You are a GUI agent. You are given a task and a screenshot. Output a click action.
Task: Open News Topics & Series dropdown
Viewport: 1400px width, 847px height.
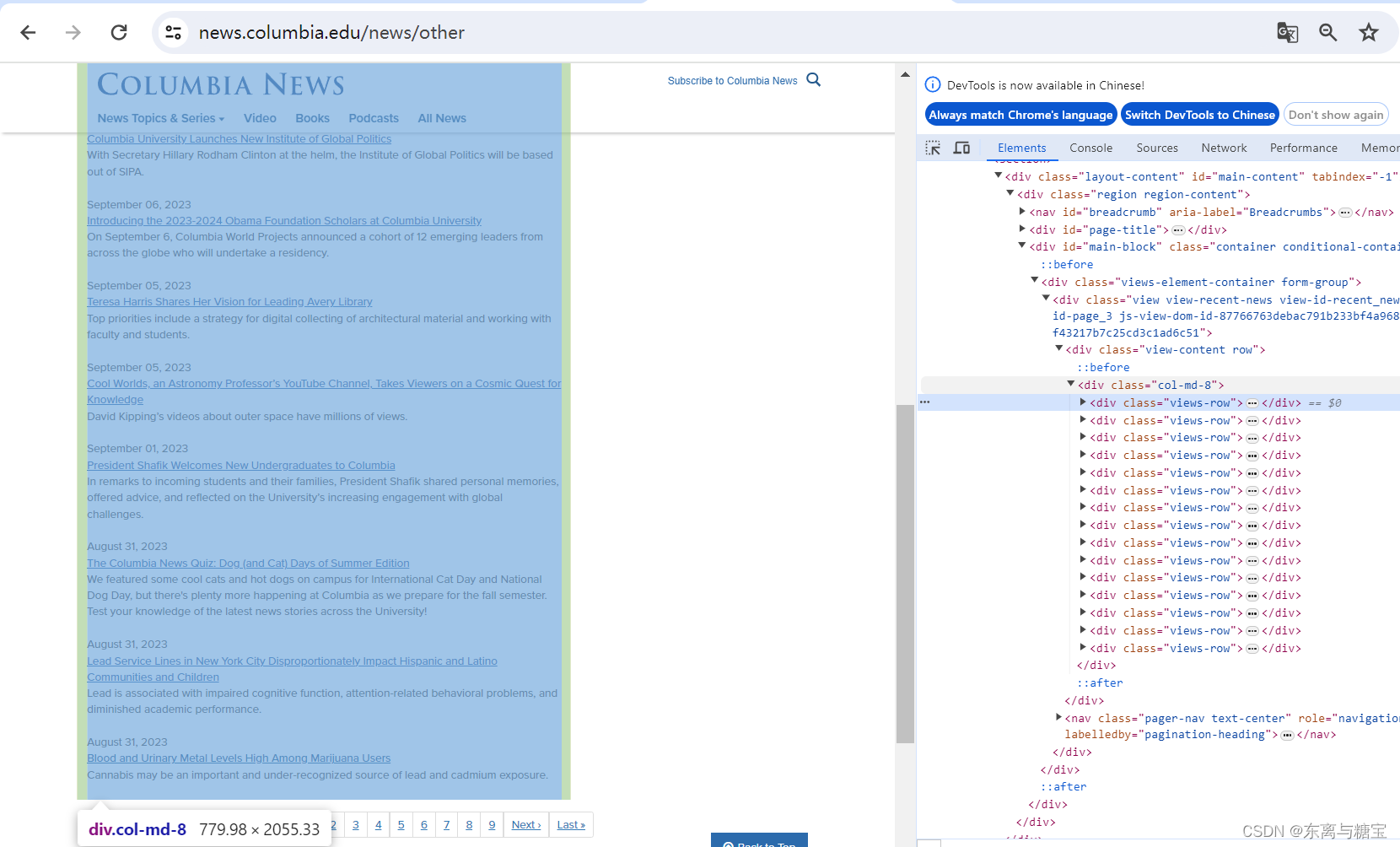pos(160,118)
